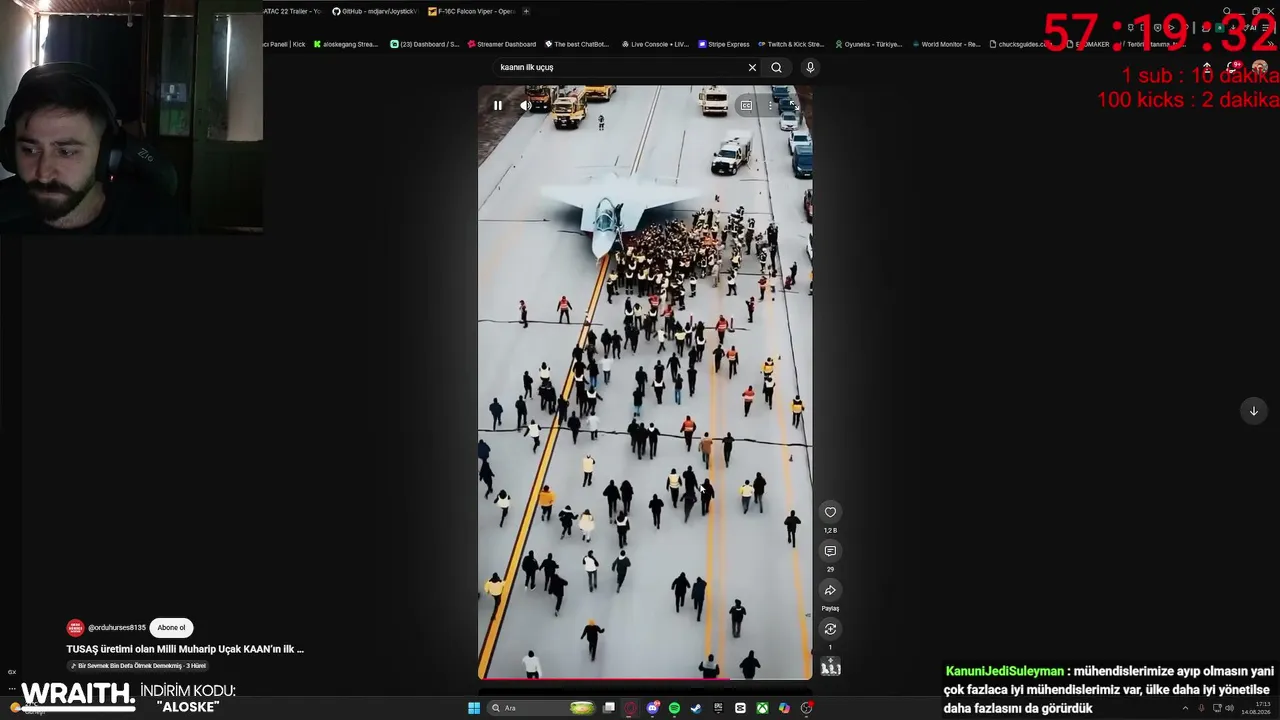Open the '(23) Dashboard' bookmark

pos(425,44)
